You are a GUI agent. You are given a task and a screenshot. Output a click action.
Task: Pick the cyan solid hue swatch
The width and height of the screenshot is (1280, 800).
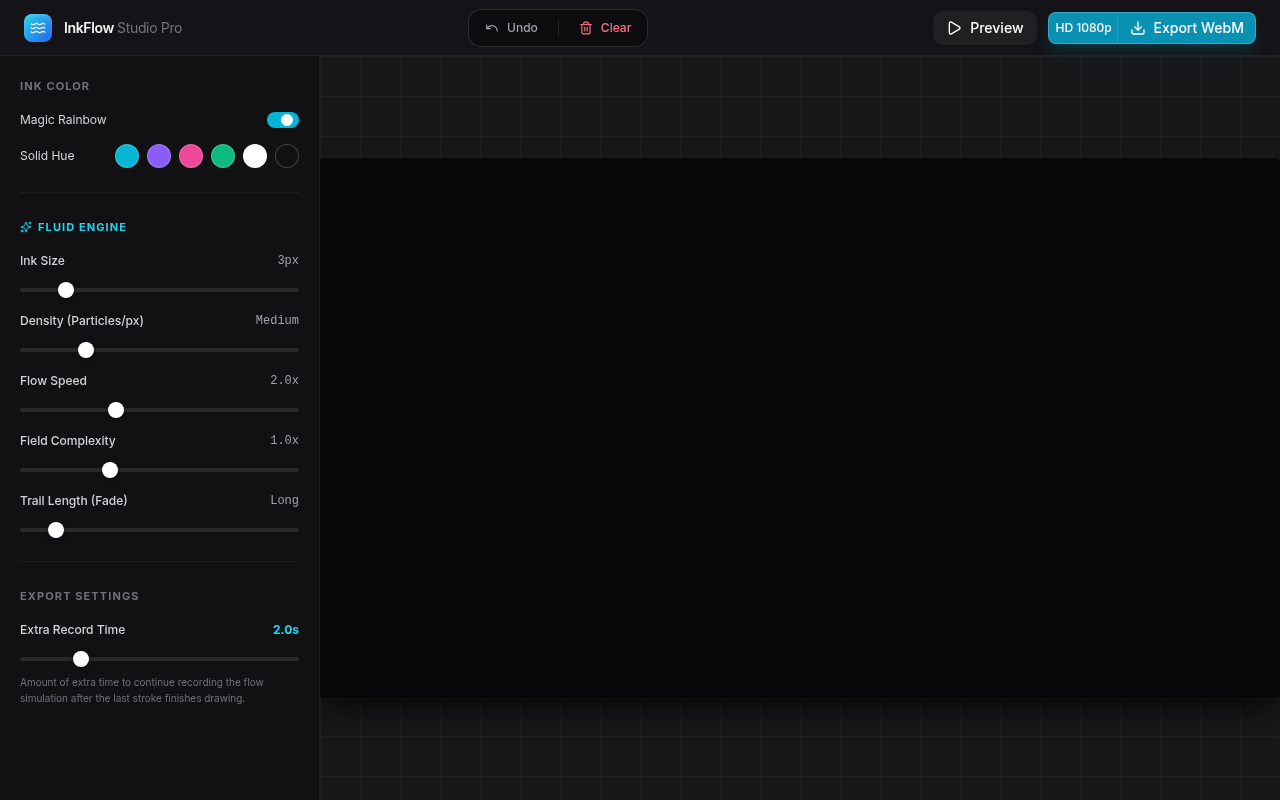tap(127, 156)
